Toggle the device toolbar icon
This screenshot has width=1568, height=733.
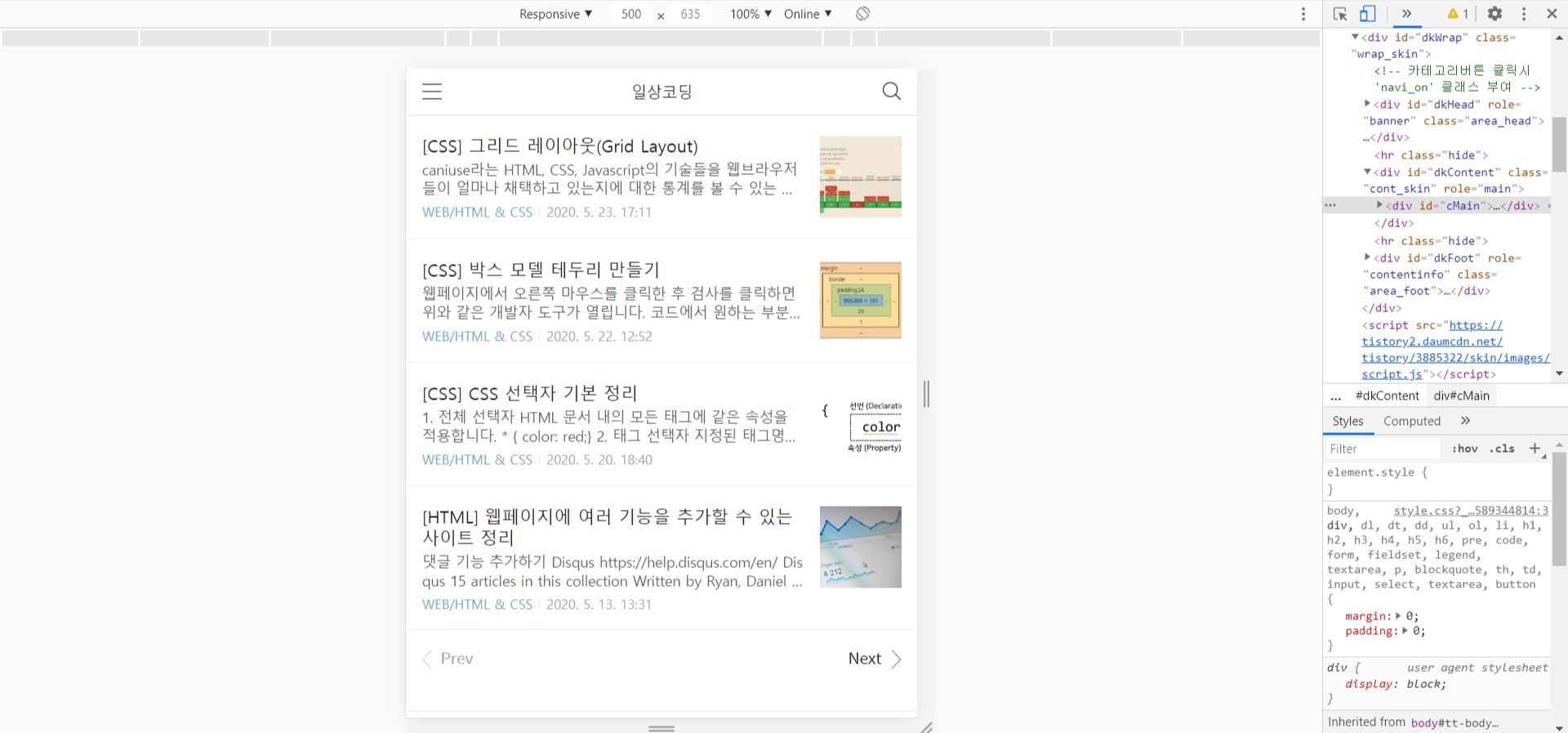click(1368, 14)
